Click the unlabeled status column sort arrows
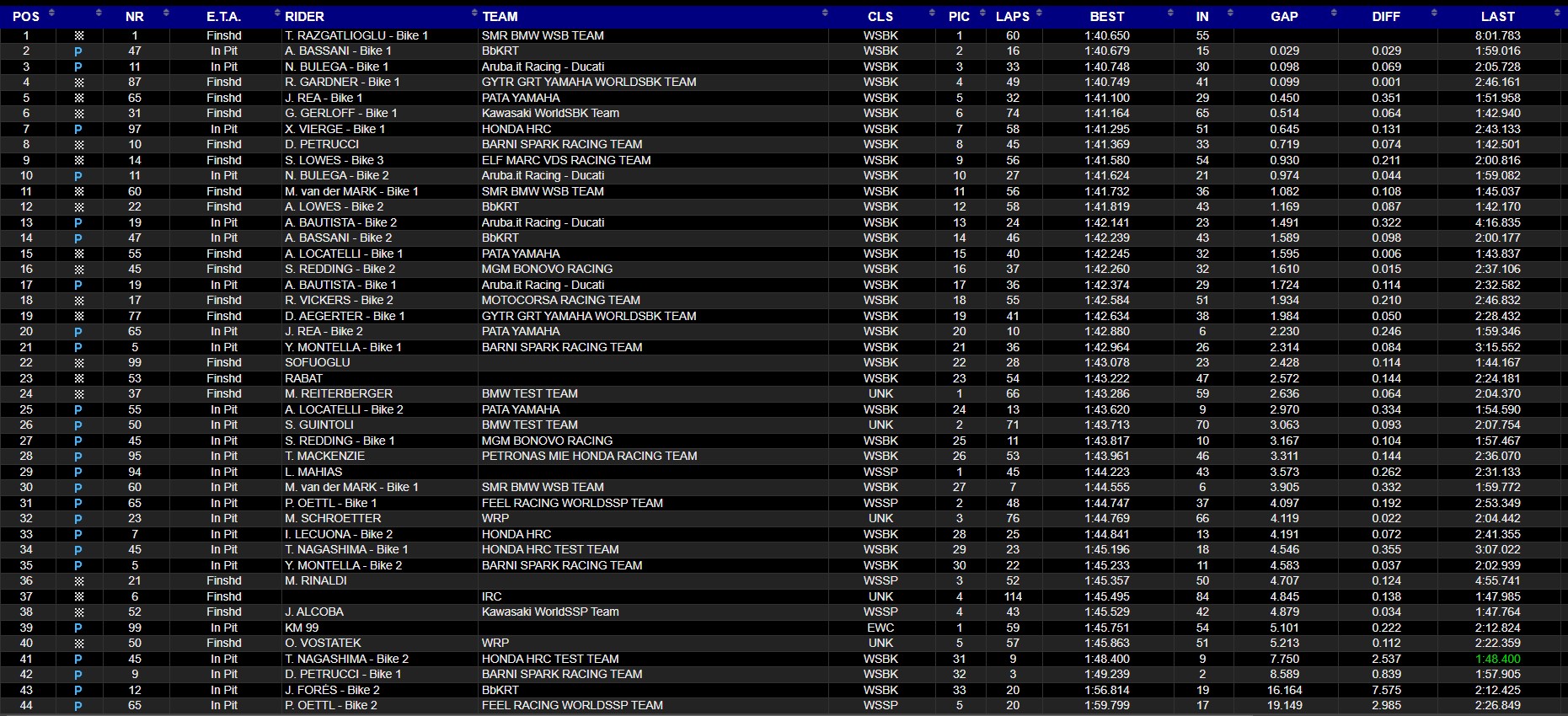The width and height of the screenshot is (1568, 716). [x=99, y=13]
